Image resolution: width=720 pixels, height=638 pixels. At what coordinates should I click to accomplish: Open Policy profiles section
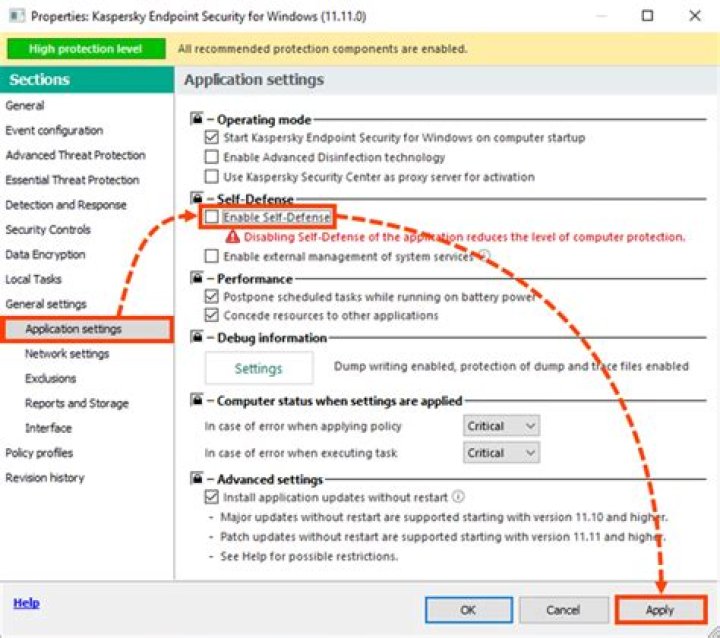point(39,453)
